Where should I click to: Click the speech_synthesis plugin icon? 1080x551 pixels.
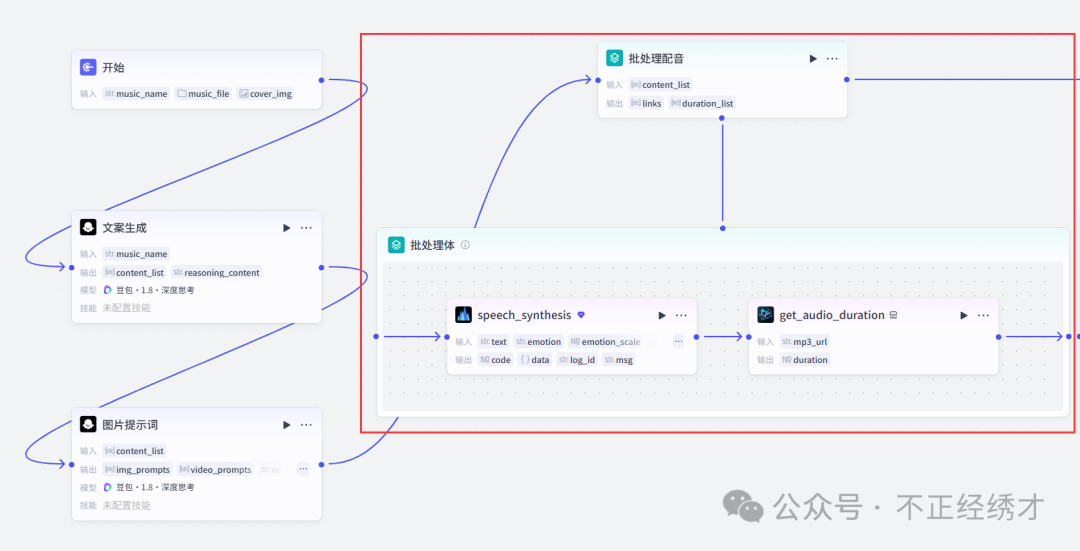click(463, 315)
